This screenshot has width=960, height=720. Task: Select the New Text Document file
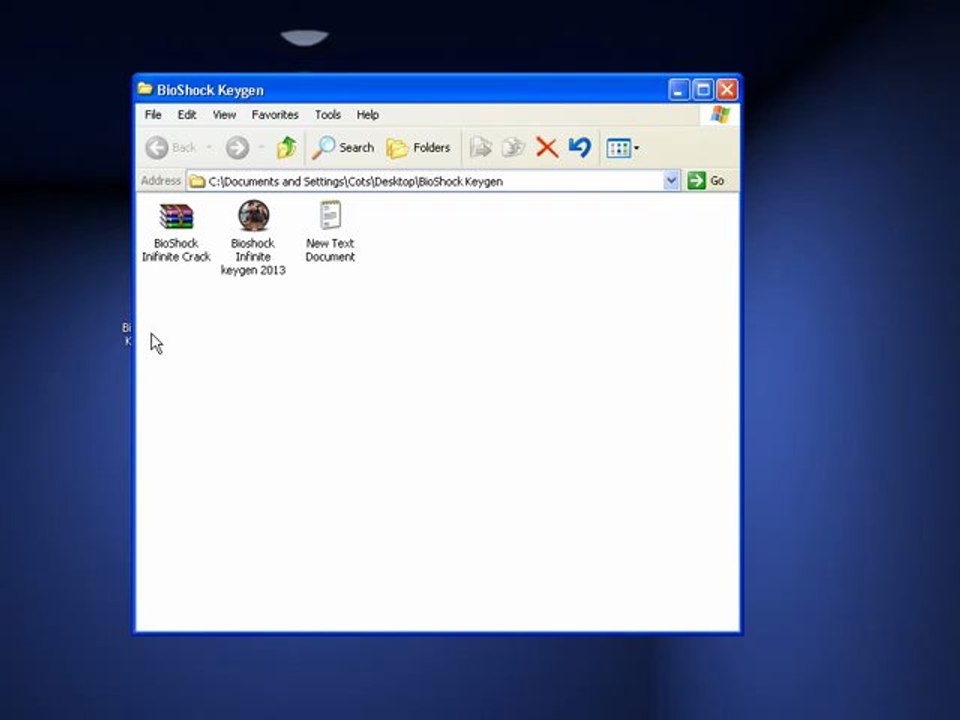(330, 231)
